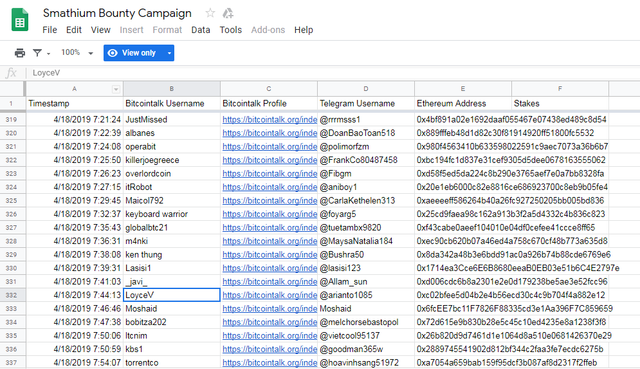Open the bitcointalk link for keyboard warrior
This screenshot has width=640, height=369.
click(269, 214)
